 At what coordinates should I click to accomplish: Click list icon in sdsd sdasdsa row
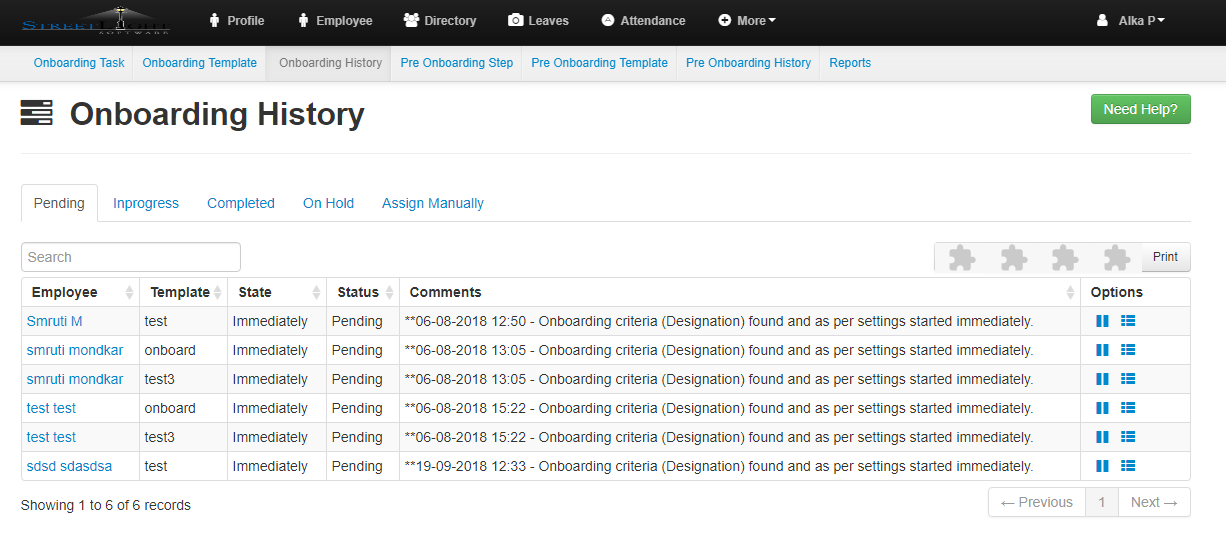tap(1128, 466)
